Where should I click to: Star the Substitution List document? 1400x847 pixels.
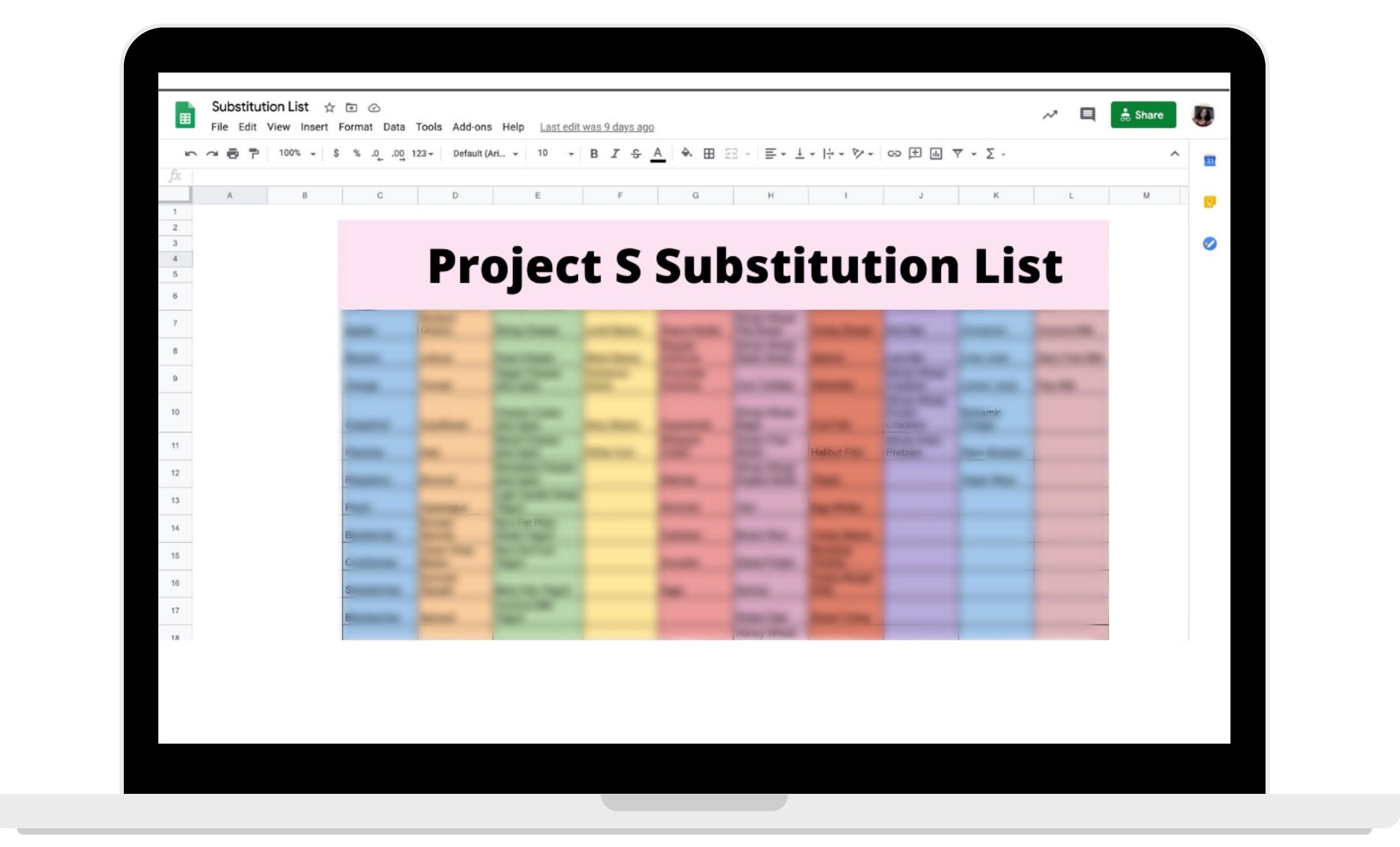[x=330, y=108]
